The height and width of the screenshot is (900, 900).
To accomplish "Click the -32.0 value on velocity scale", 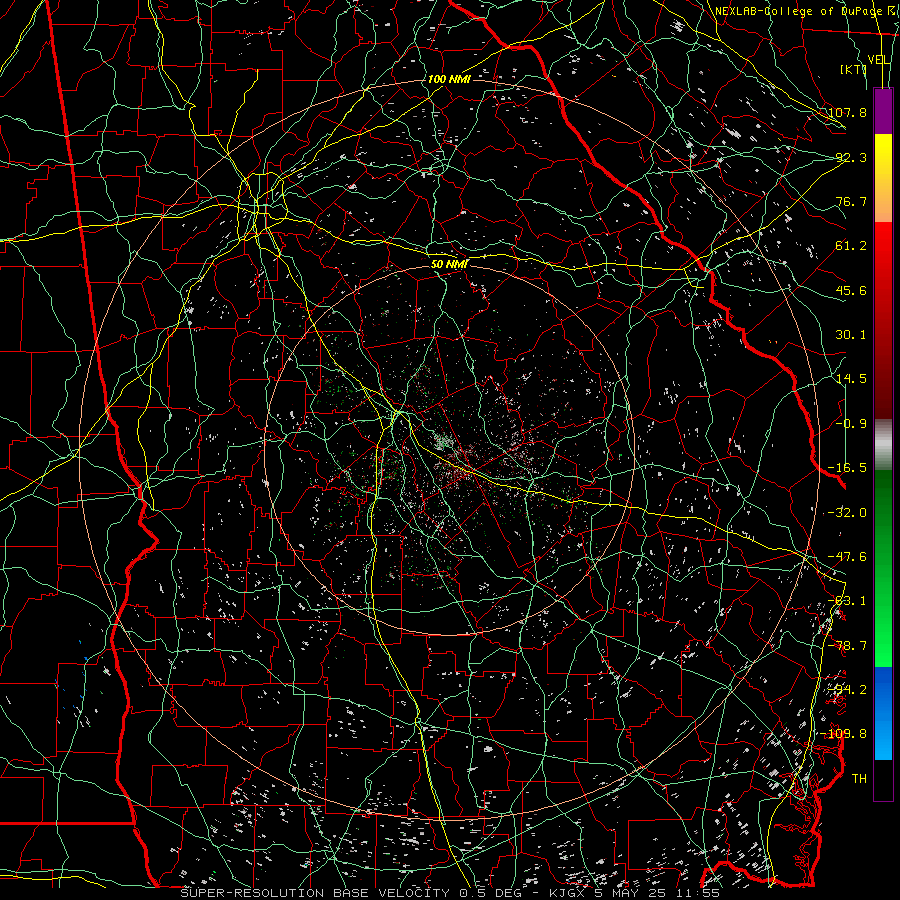I will pyautogui.click(x=847, y=513).
